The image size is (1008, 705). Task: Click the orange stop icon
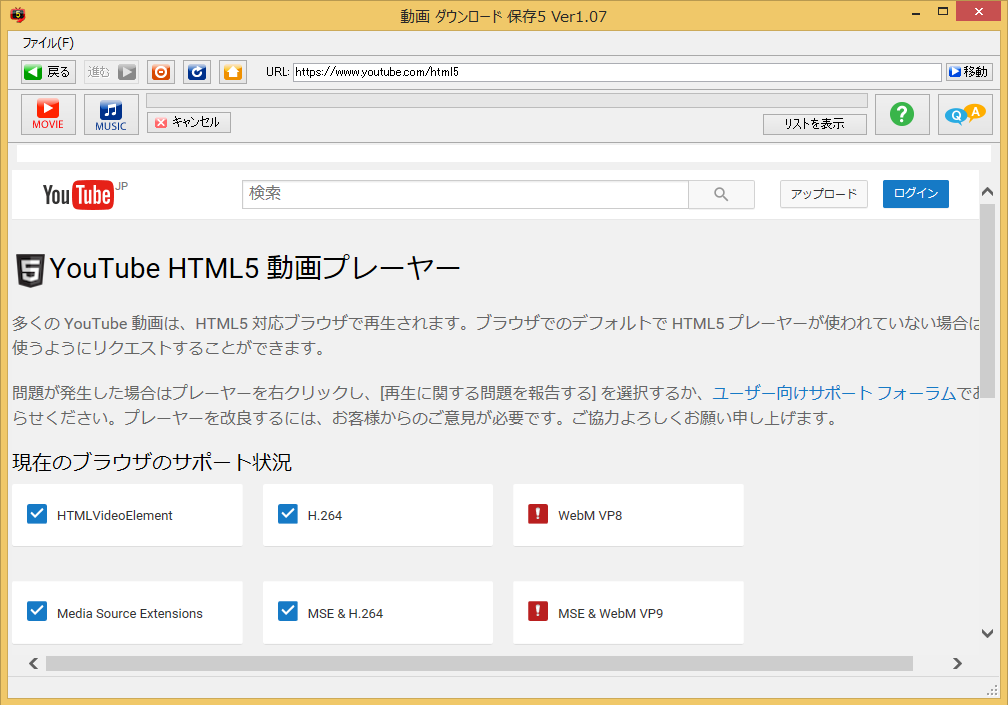[x=161, y=72]
